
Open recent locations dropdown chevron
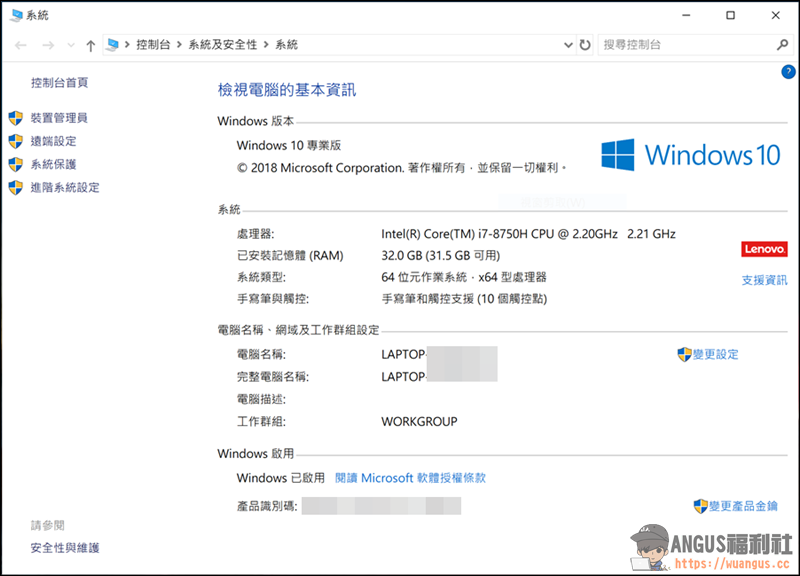[70, 45]
